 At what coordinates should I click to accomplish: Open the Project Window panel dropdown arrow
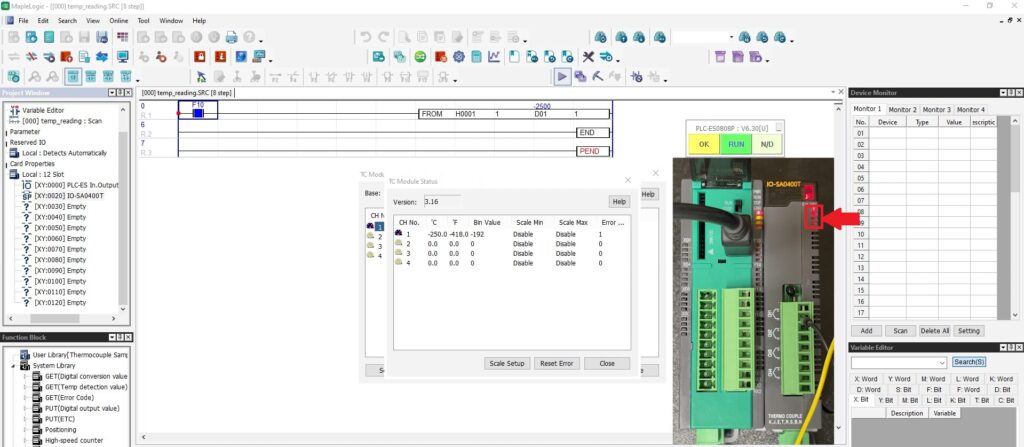pos(112,93)
